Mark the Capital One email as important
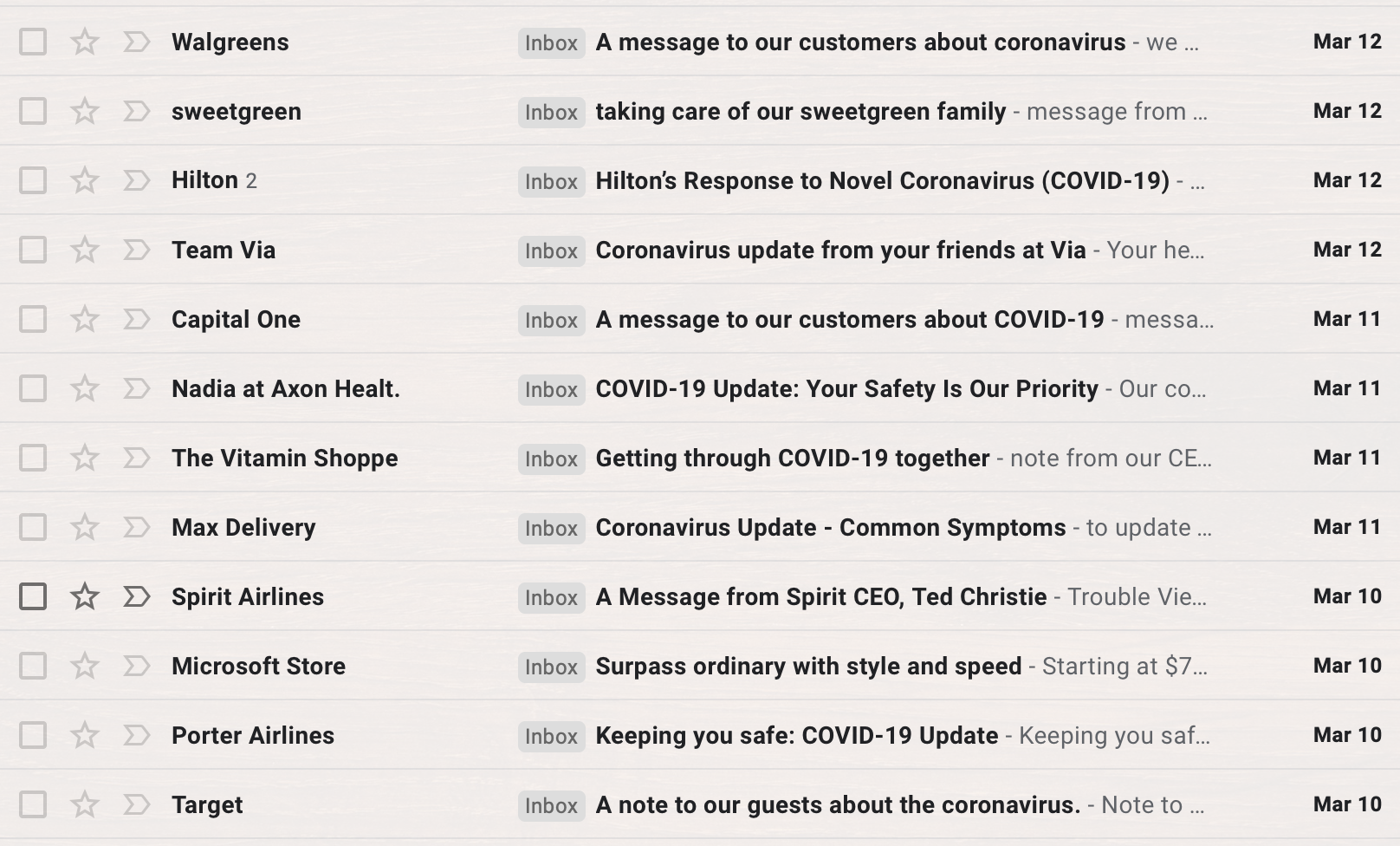The height and width of the screenshot is (846, 1400). point(136,319)
